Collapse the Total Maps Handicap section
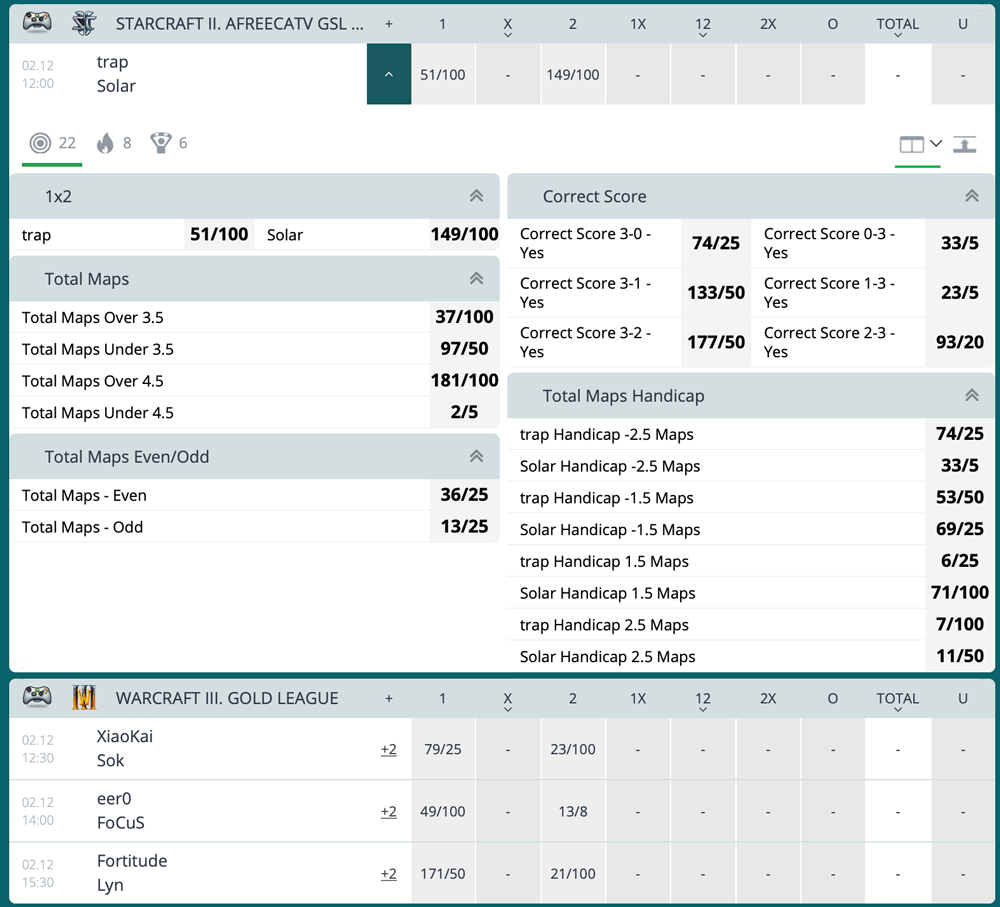 pyautogui.click(x=972, y=395)
